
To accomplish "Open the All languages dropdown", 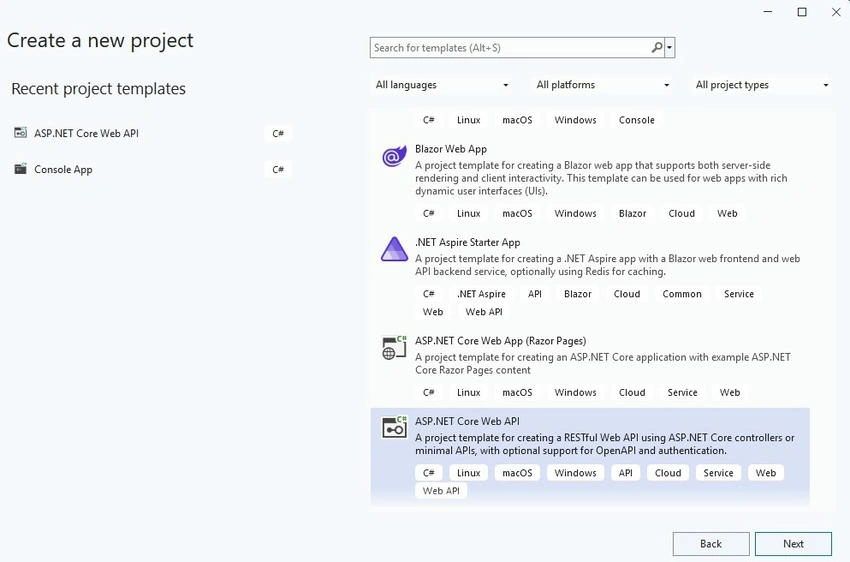I will (442, 85).
